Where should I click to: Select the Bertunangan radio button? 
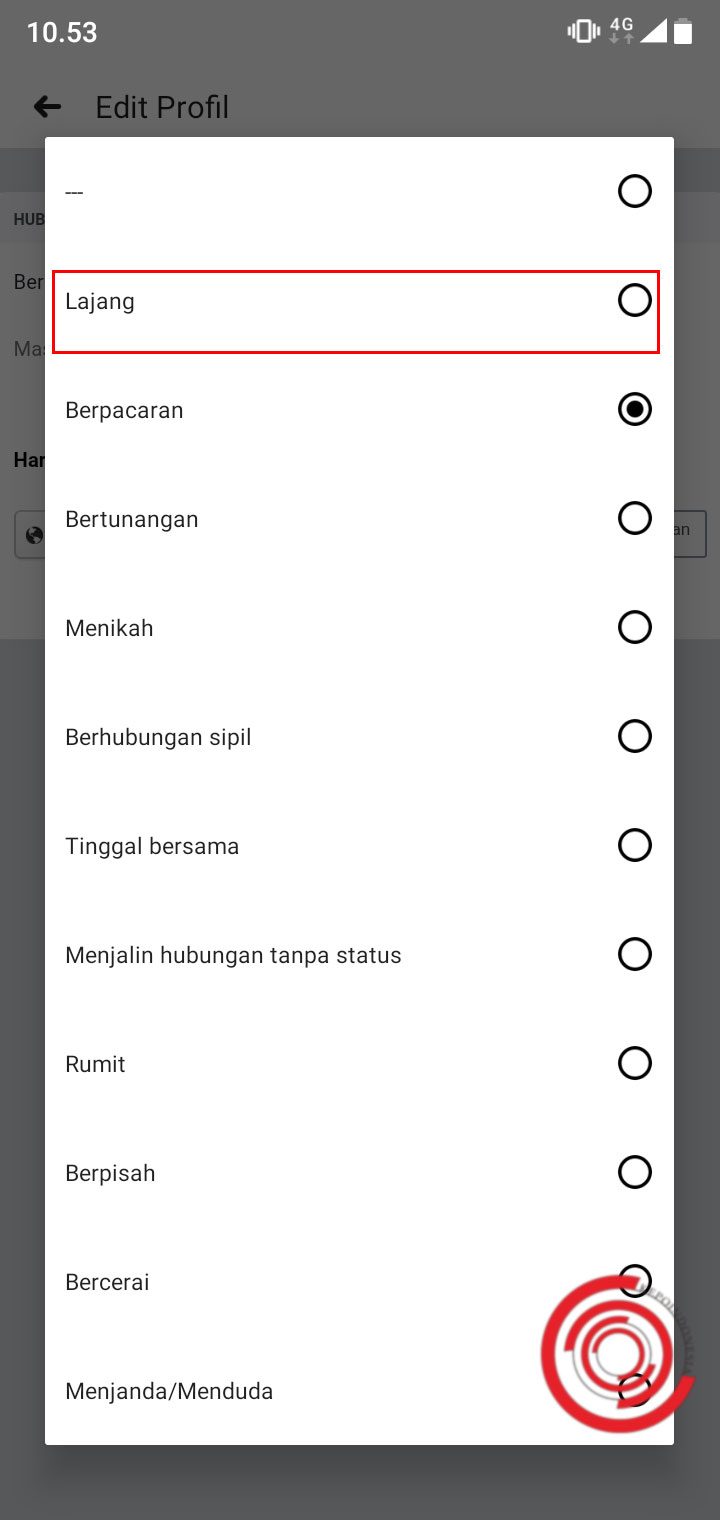pos(634,518)
